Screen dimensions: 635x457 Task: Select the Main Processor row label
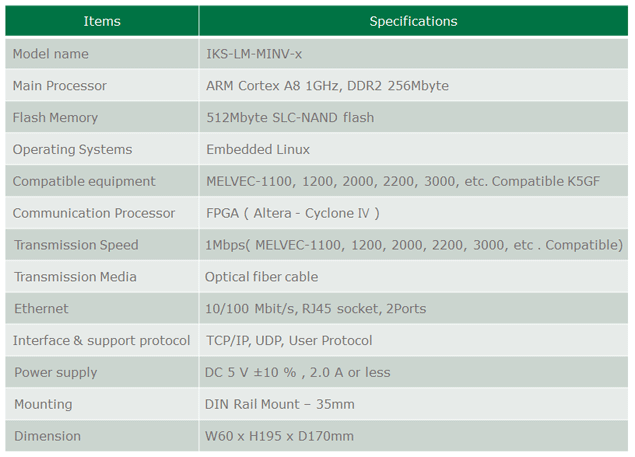(60, 86)
